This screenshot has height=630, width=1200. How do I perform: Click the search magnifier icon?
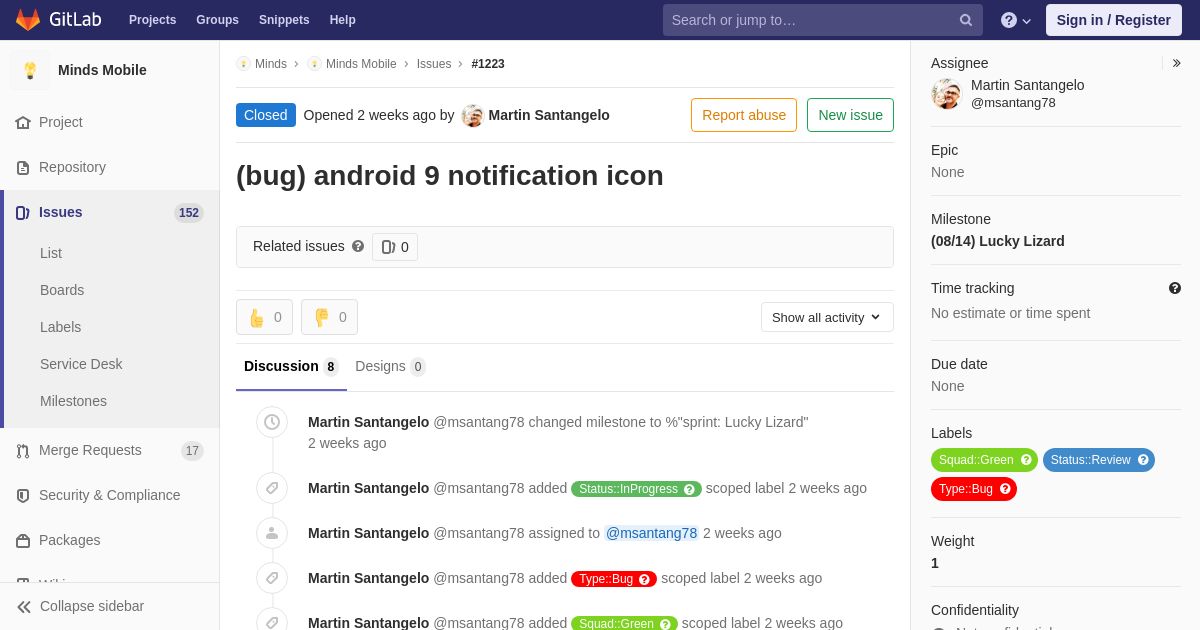(x=966, y=20)
